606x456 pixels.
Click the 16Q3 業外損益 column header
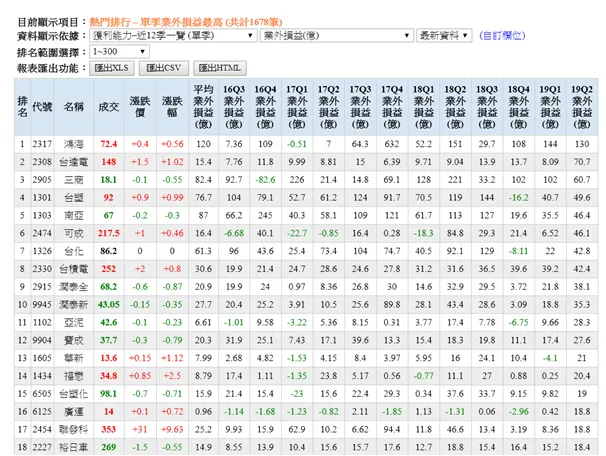point(234,107)
